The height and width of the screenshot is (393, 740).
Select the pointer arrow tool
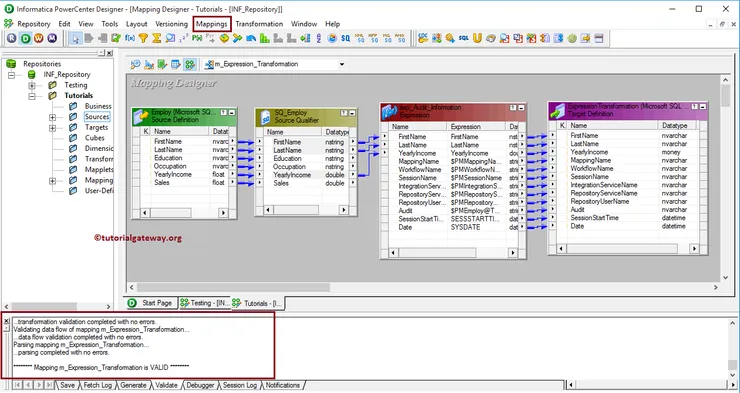(x=75, y=38)
